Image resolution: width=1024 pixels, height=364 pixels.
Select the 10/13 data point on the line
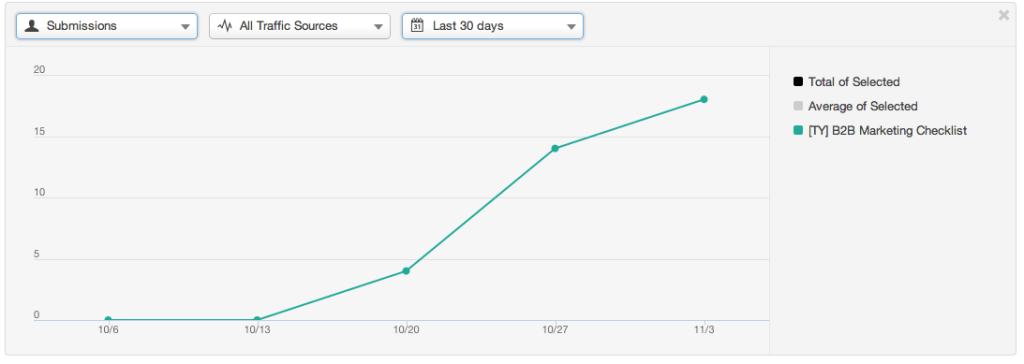tap(257, 320)
